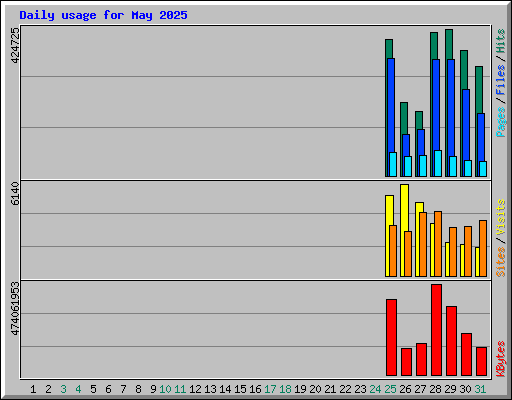The image size is (512, 400).
Task: Click the orange Sites bar for day 28
Action: [438, 244]
